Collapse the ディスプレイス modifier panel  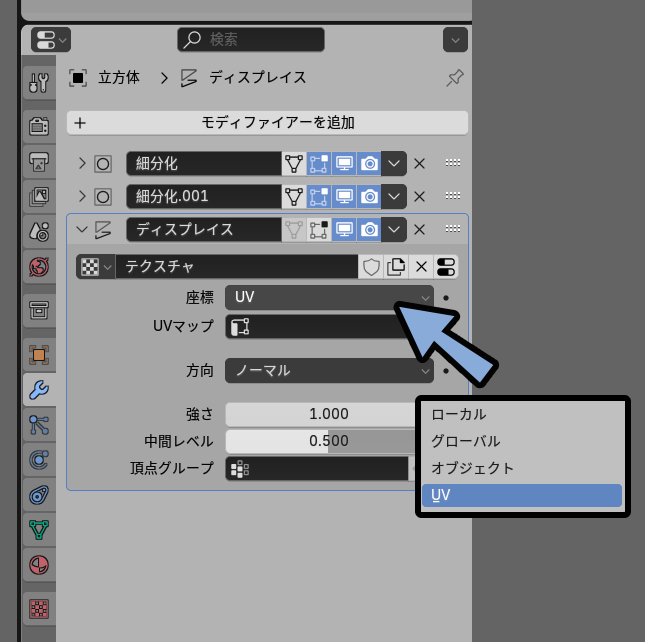click(x=82, y=229)
